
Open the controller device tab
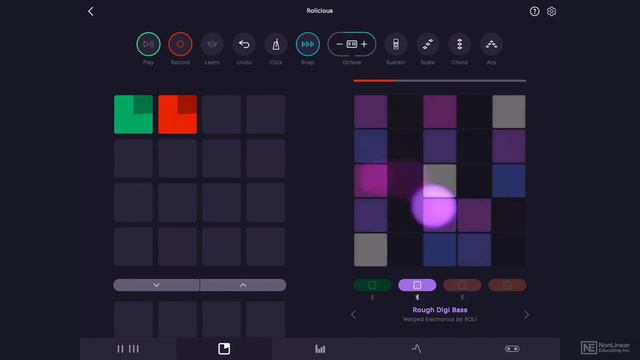point(512,349)
